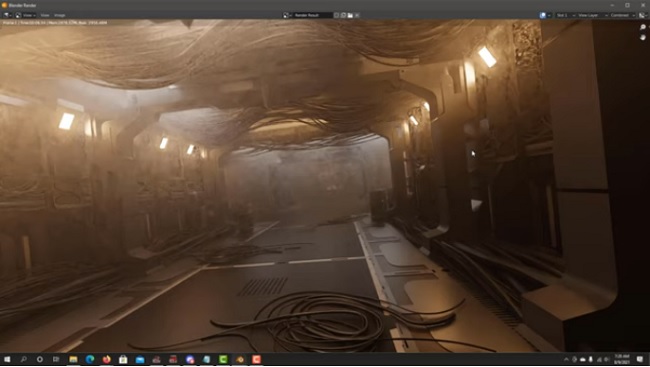The image size is (650, 367).
Task: Click the open image folder icon
Action: tap(350, 15)
